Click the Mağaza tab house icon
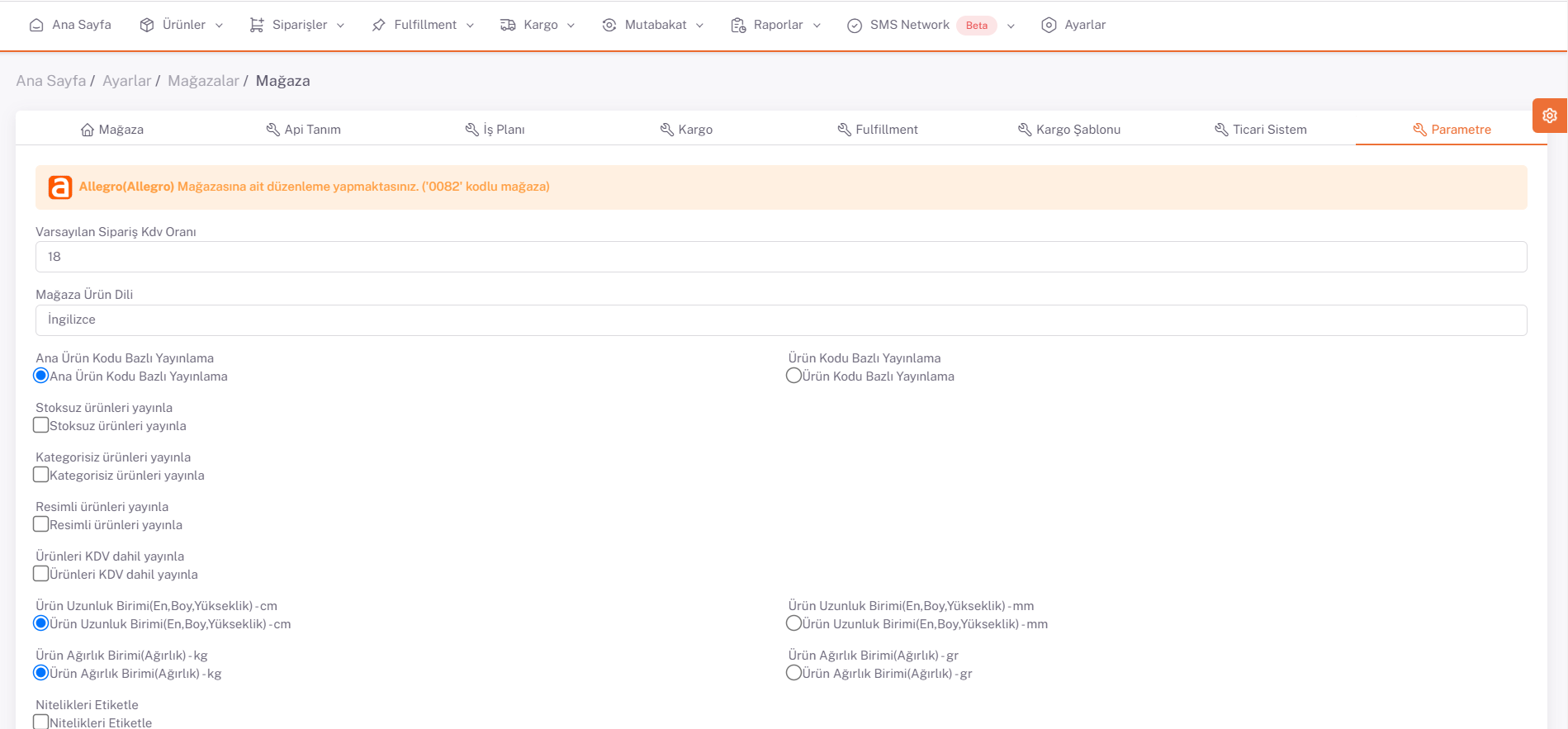Viewport: 1568px width, 729px height. [88, 130]
